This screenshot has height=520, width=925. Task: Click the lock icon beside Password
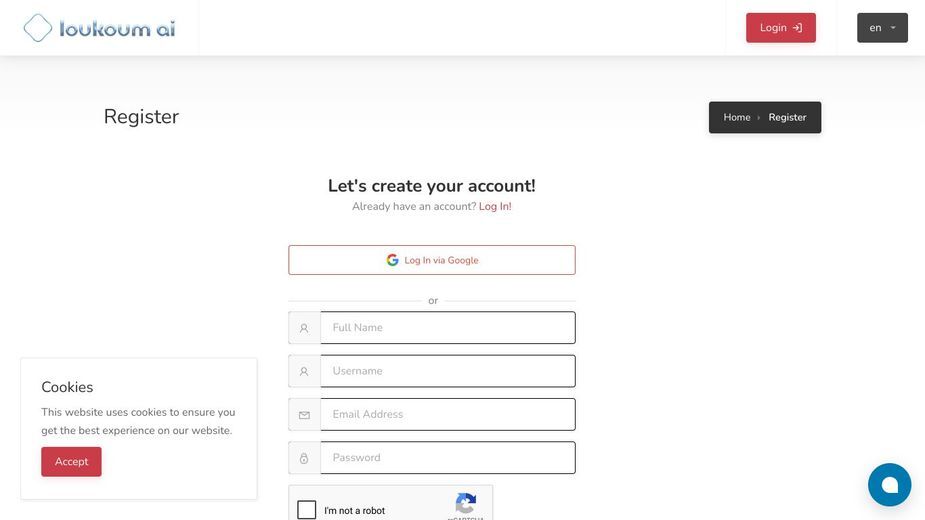[x=304, y=458]
